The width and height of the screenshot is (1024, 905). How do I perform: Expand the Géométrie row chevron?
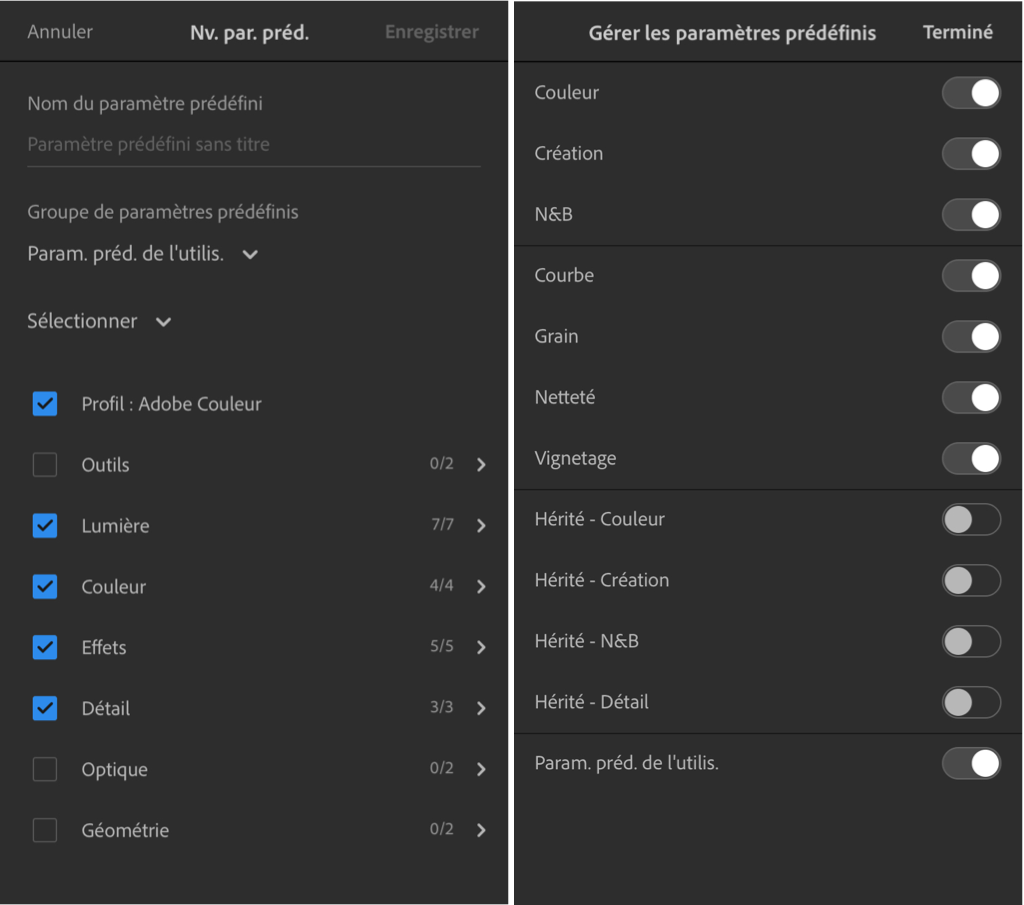coord(481,830)
